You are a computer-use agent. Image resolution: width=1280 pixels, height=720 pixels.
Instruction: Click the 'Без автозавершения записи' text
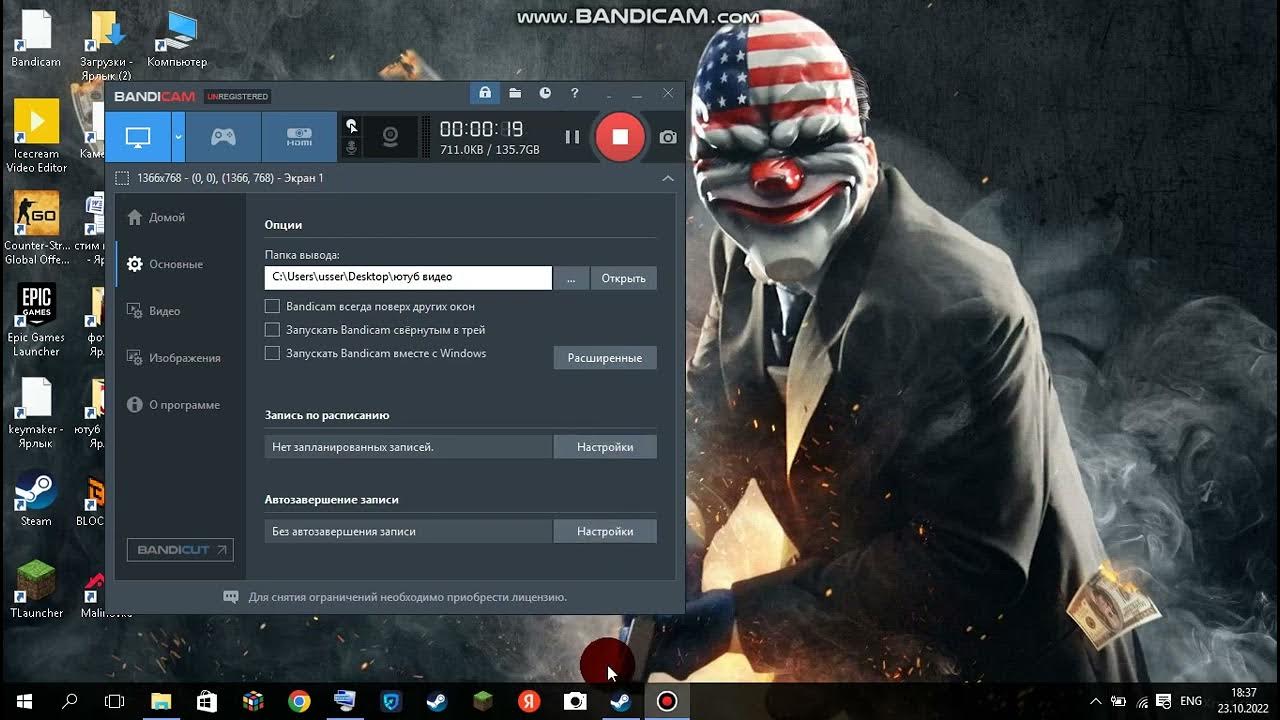pos(344,531)
